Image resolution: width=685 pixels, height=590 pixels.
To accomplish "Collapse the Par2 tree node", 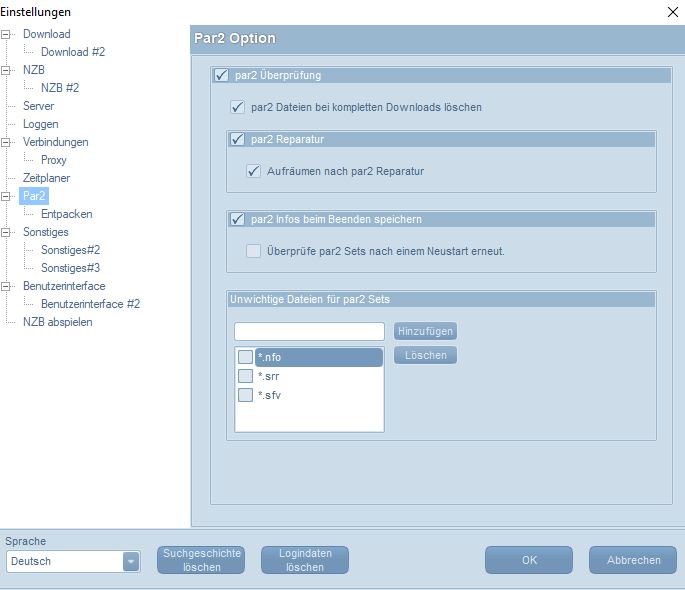I will tap(6, 196).
